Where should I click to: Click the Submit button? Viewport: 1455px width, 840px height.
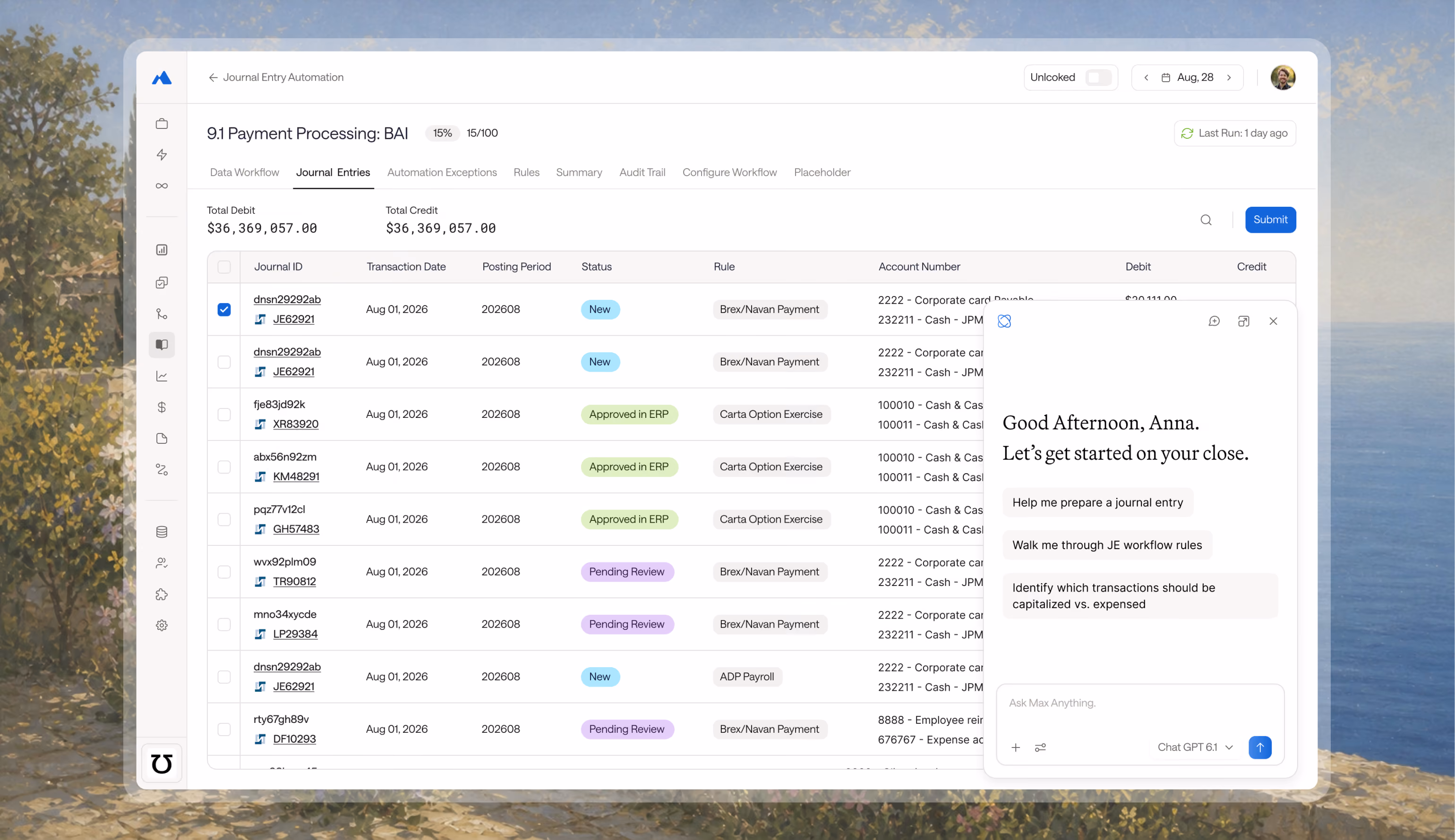(x=1270, y=220)
